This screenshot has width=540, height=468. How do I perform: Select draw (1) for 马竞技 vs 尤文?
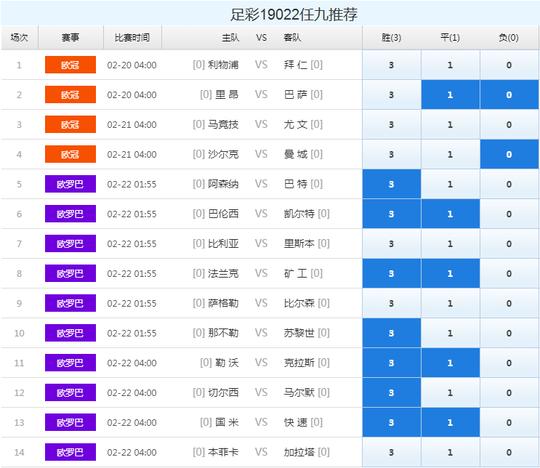point(450,124)
